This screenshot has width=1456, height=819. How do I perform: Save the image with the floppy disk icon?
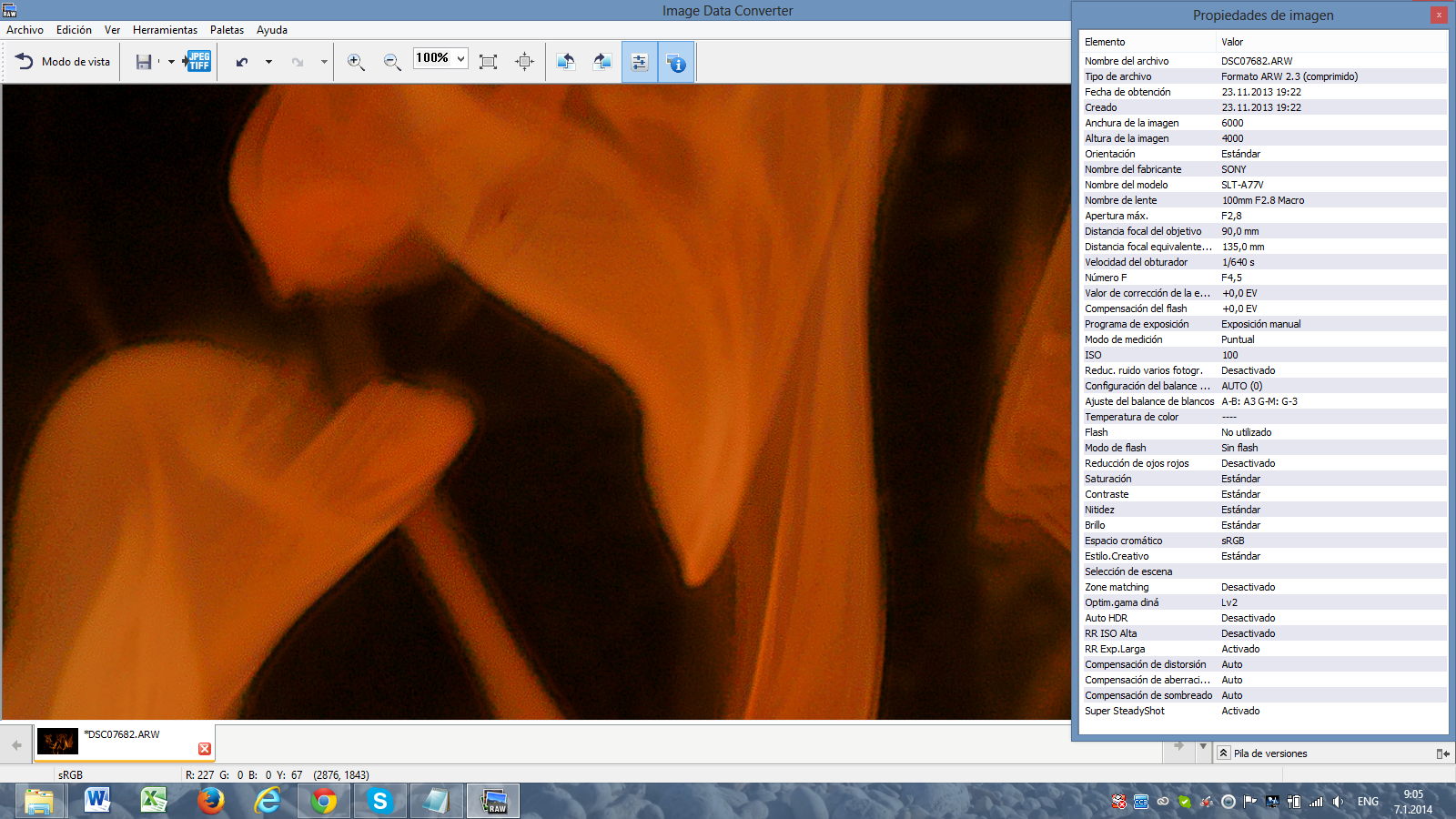(x=144, y=62)
